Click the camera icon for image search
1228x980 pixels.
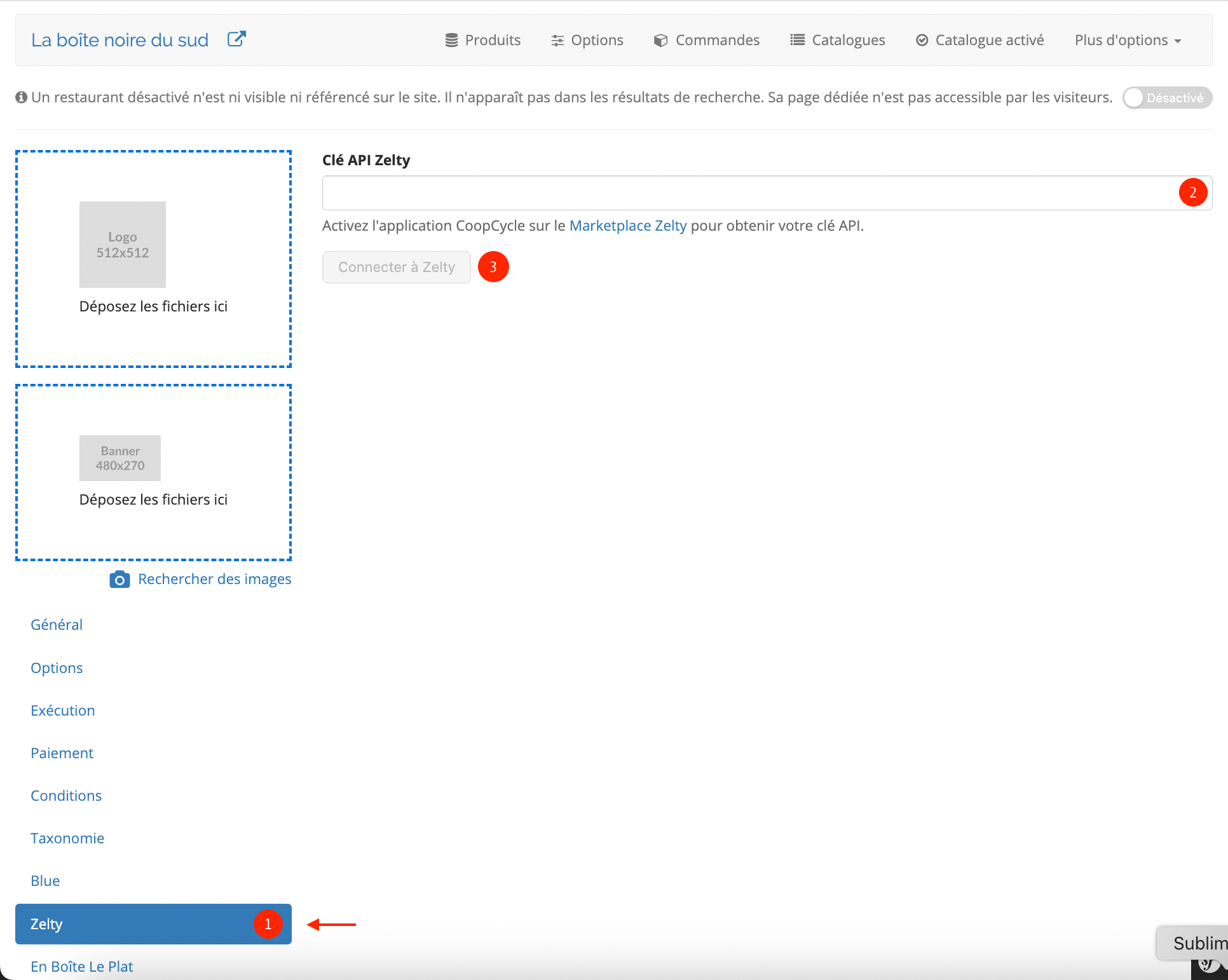tap(119, 579)
